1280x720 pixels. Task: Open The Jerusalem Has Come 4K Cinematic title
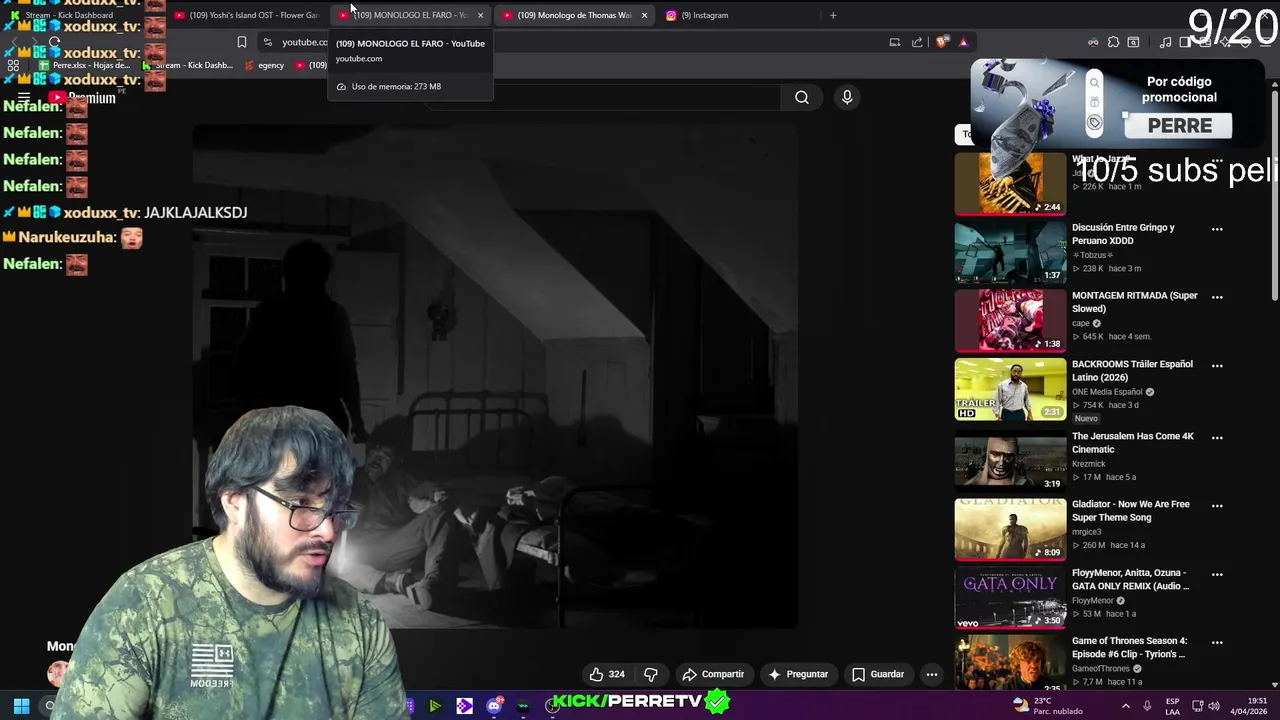(x=1133, y=443)
